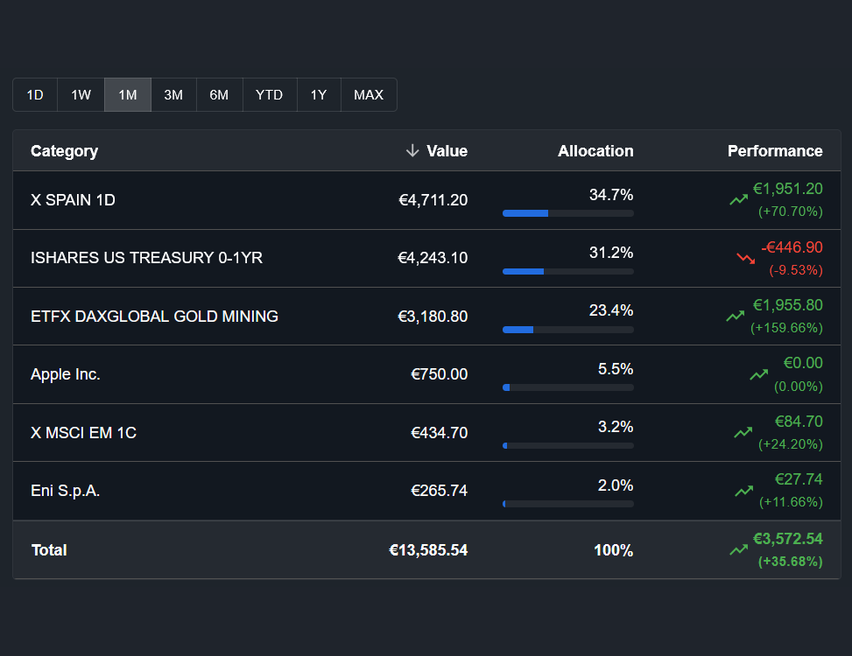The width and height of the screenshot is (852, 656).
Task: Click the allocation bar for Eni S.p.A.
Action: click(x=567, y=504)
